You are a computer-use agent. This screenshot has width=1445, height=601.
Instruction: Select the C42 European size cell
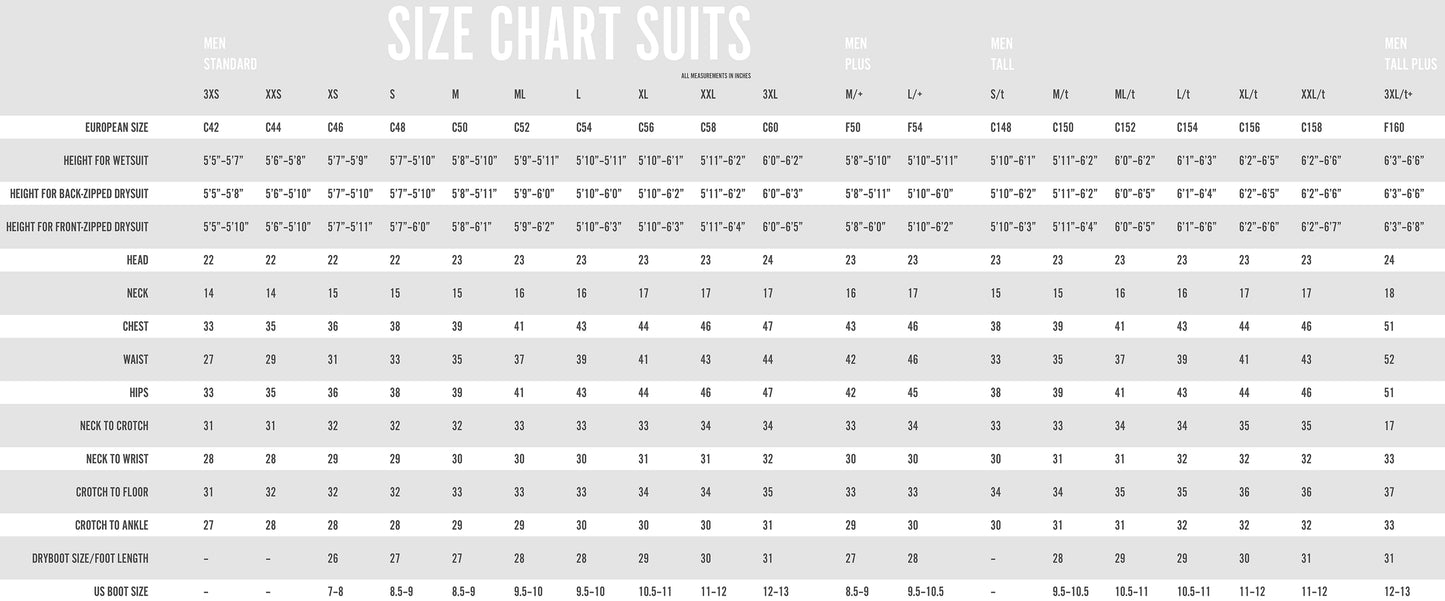coord(211,128)
